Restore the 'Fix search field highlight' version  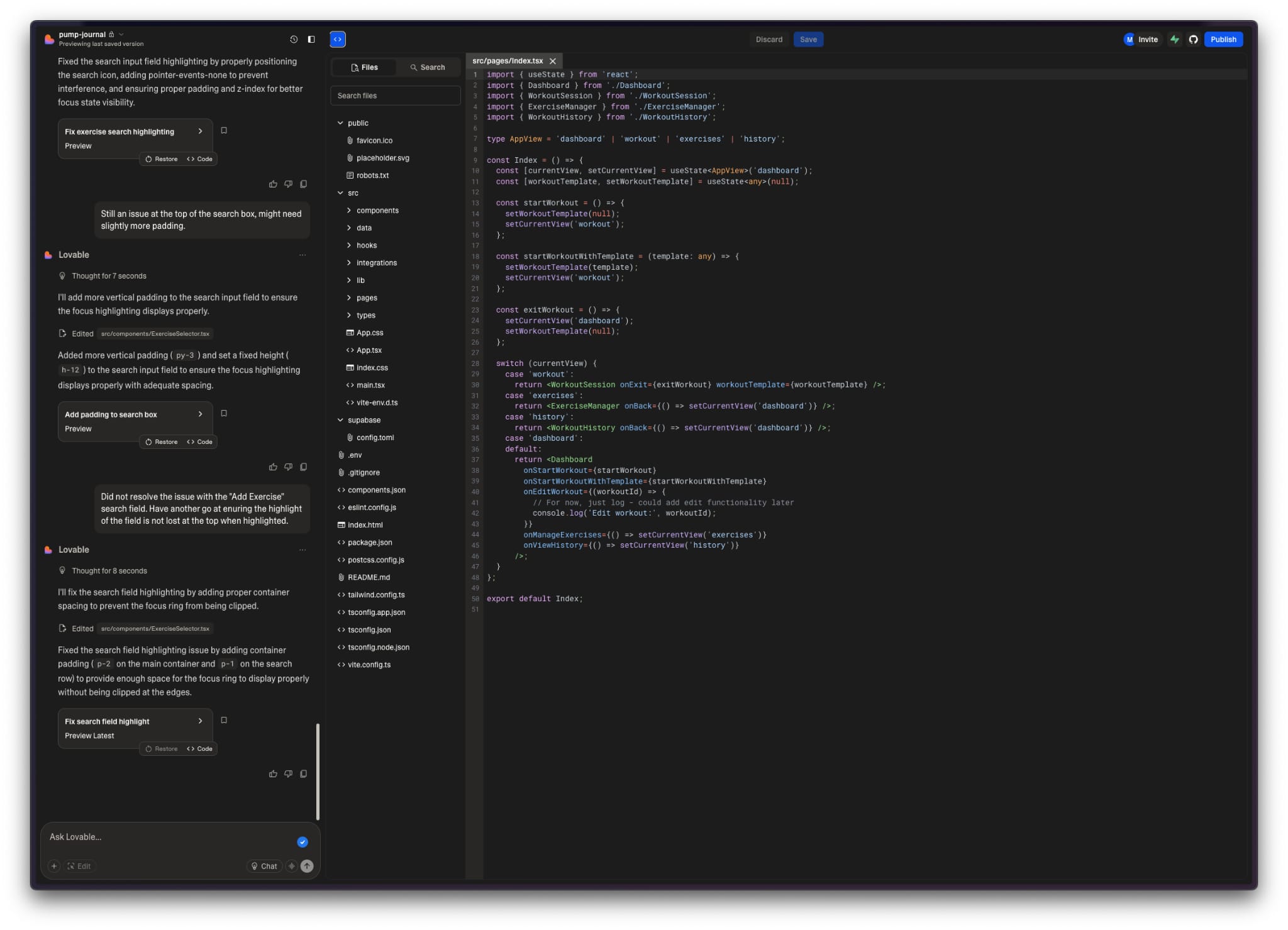pyautogui.click(x=162, y=748)
